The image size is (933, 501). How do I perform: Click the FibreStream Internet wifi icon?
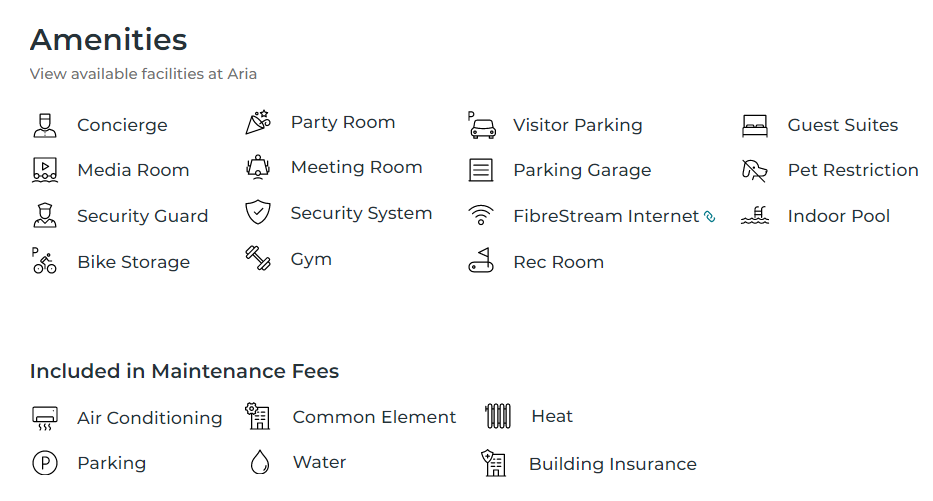point(481,215)
